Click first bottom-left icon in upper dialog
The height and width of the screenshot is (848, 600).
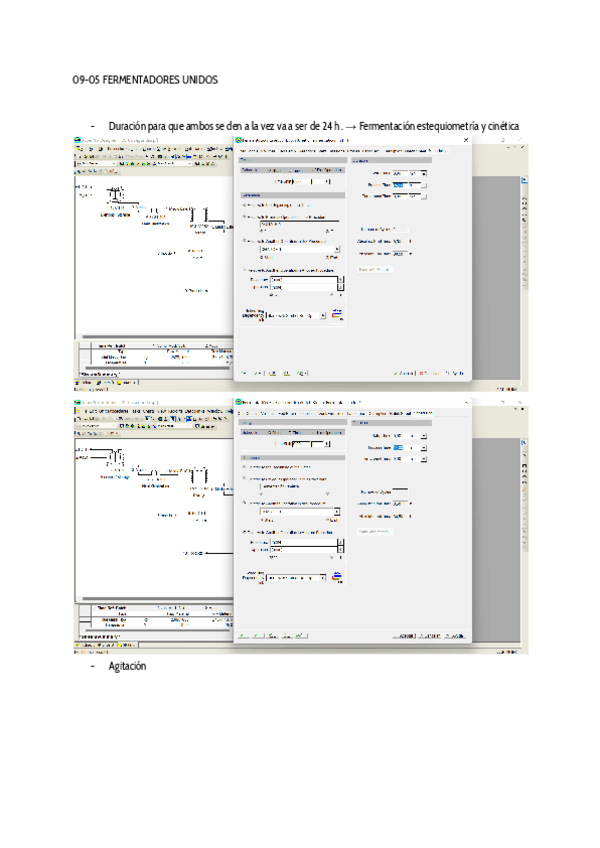tap(244, 372)
